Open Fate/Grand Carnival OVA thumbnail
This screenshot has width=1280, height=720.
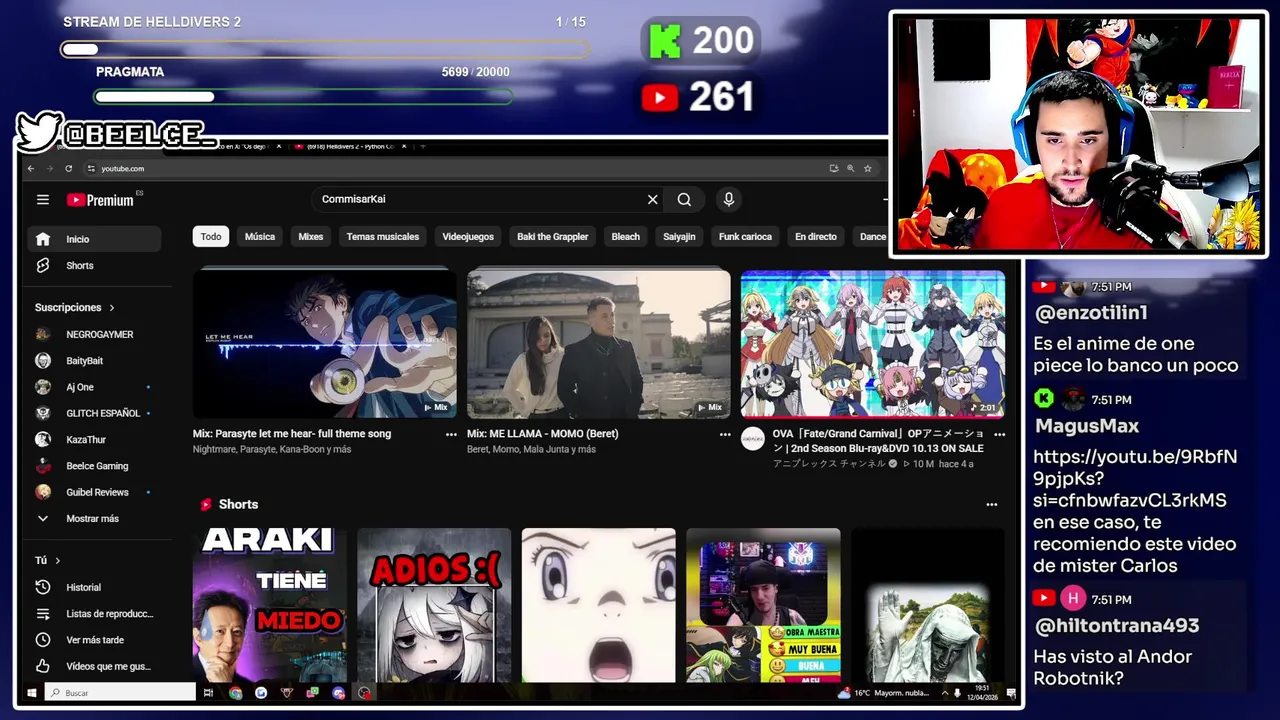873,343
